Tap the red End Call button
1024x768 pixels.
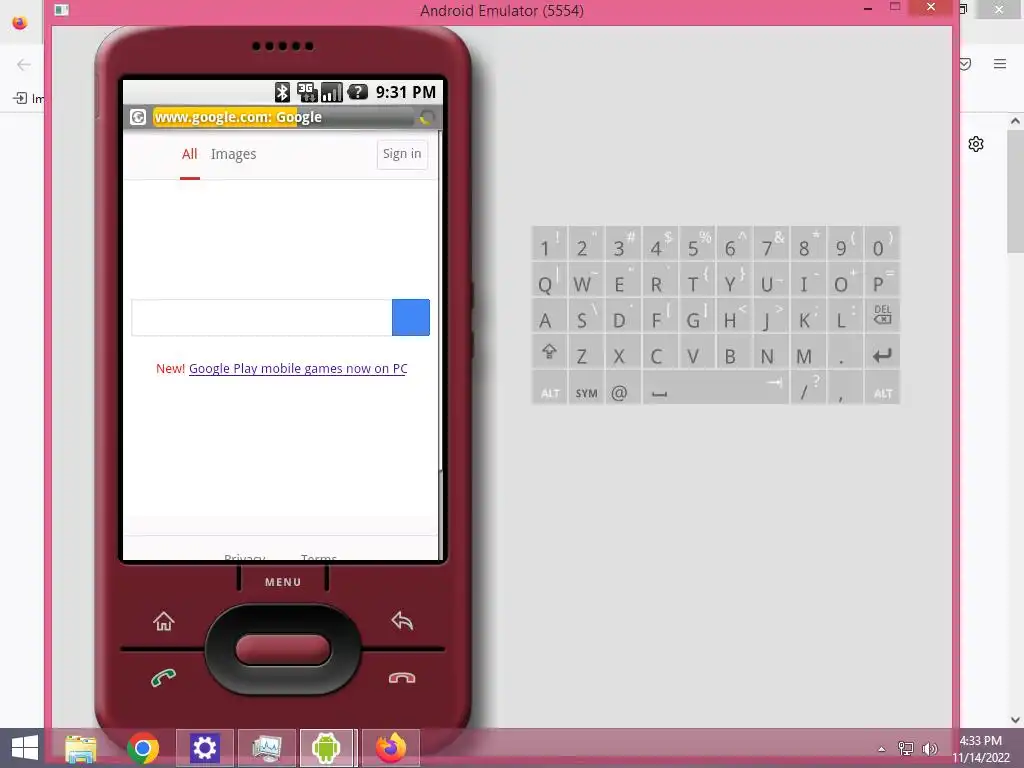(x=402, y=678)
